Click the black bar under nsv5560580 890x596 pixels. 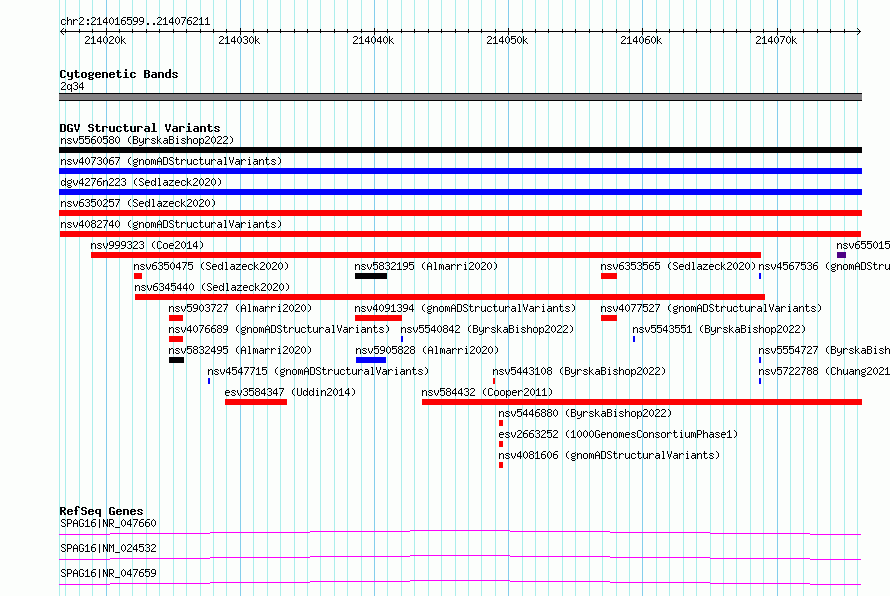coord(460,150)
